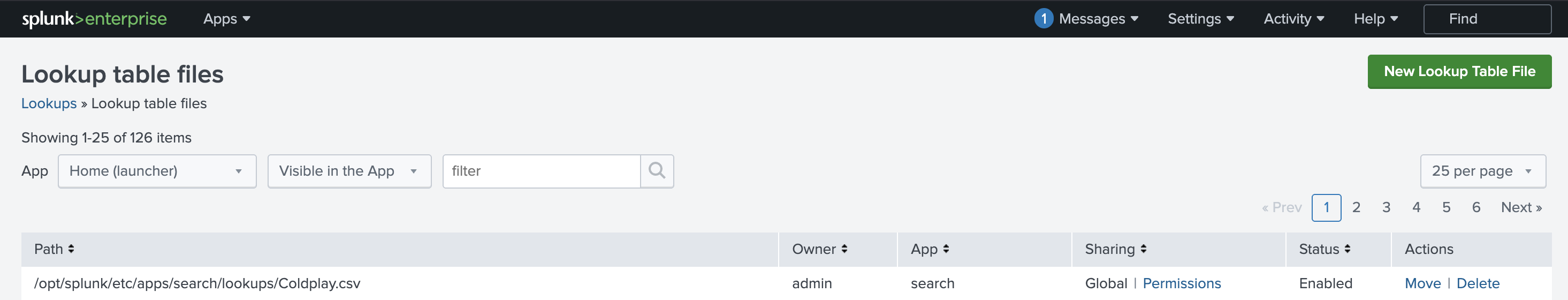Open Permissions for Coldplay.csv

click(1182, 283)
